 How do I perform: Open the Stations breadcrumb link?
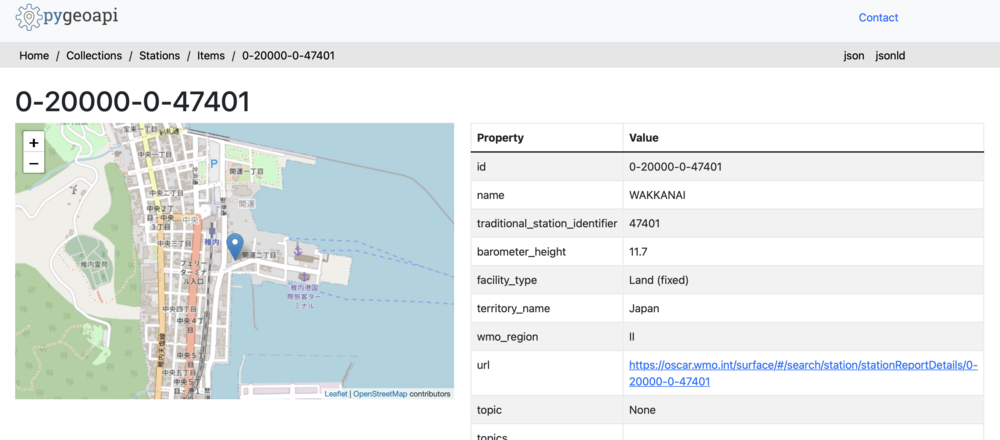(159, 56)
